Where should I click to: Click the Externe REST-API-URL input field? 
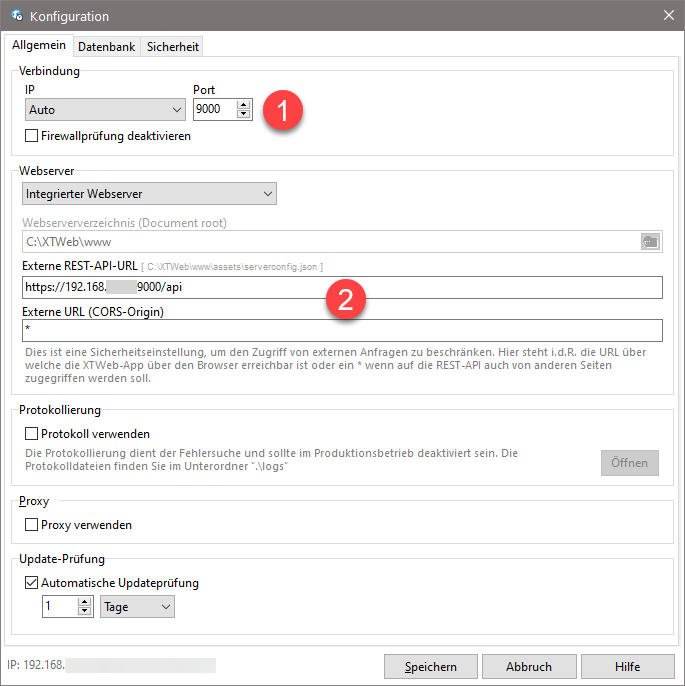click(x=341, y=287)
